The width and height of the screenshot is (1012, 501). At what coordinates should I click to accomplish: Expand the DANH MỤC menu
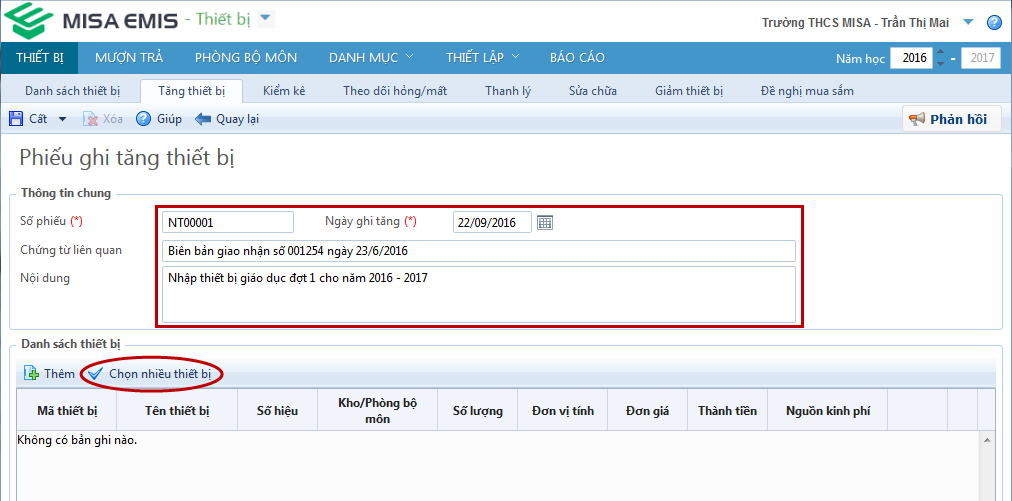point(371,57)
